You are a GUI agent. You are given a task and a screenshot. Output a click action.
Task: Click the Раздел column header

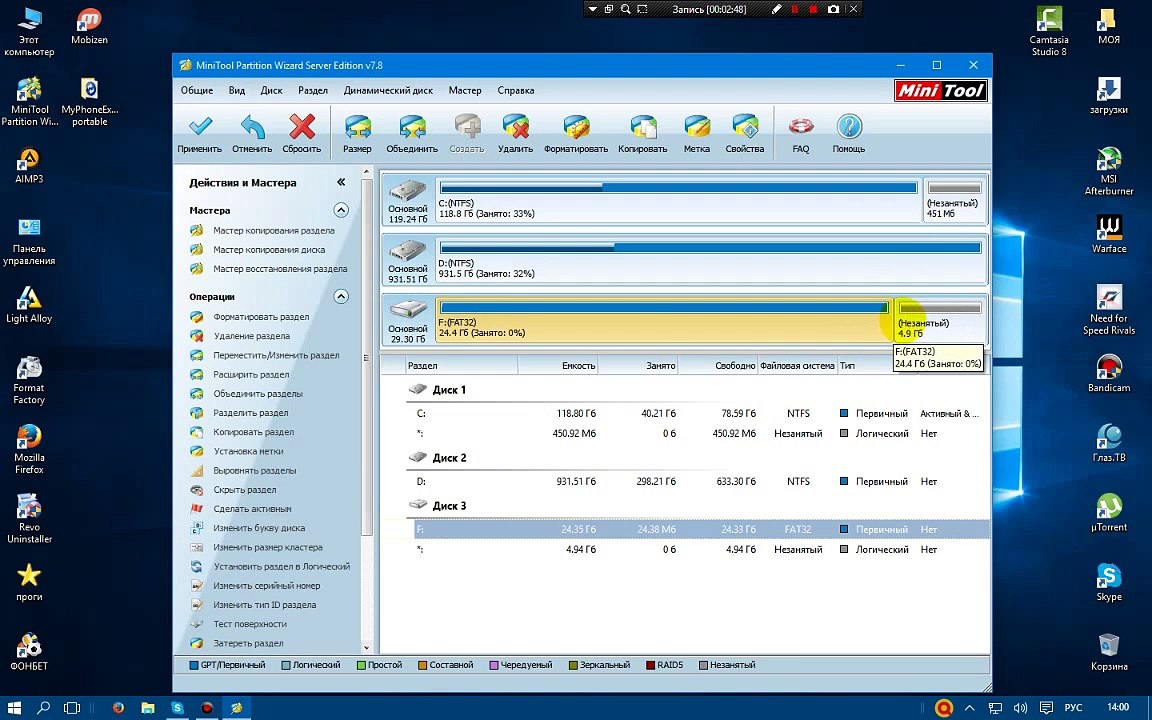click(461, 365)
